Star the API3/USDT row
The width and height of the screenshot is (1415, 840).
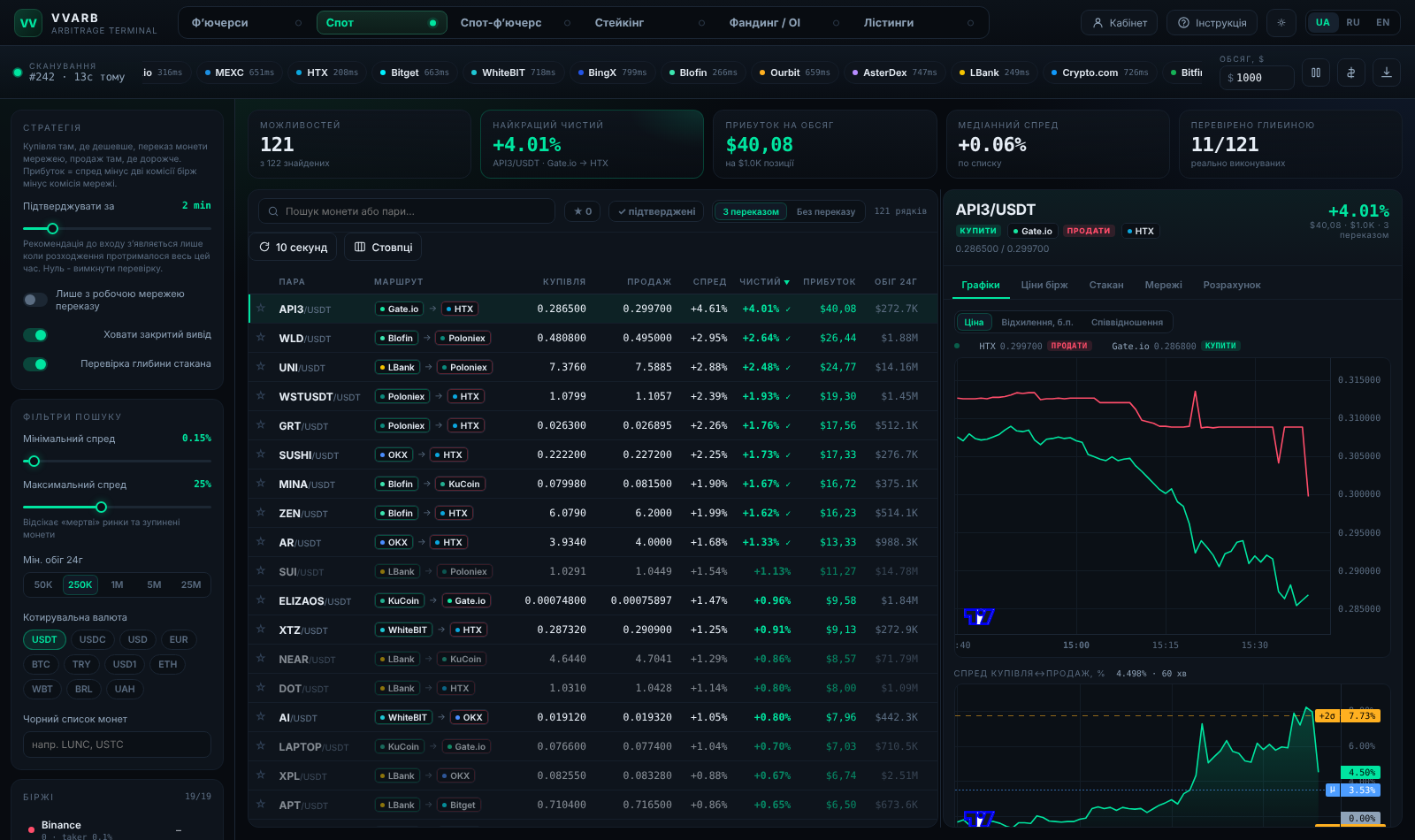261,309
